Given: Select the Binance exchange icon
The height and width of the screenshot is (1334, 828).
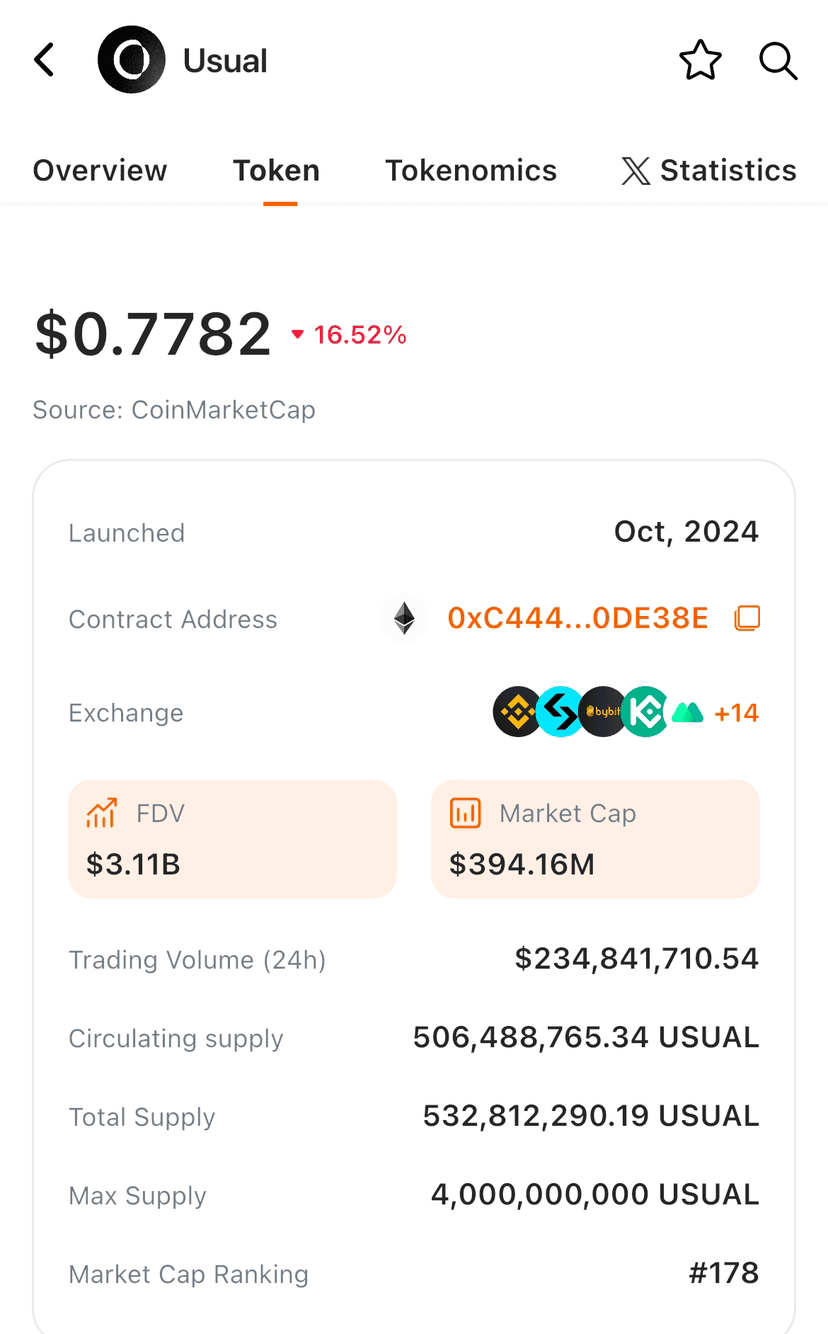Looking at the screenshot, I should 516,712.
